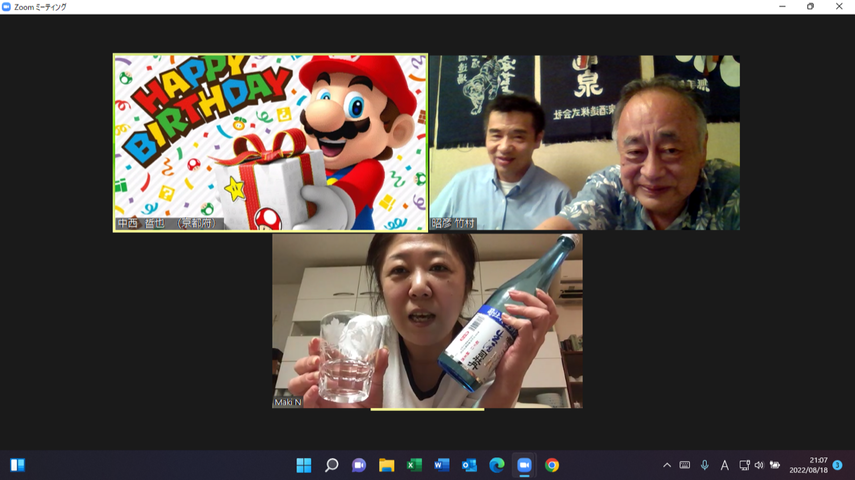Open the Windows Start menu

(x=304, y=465)
